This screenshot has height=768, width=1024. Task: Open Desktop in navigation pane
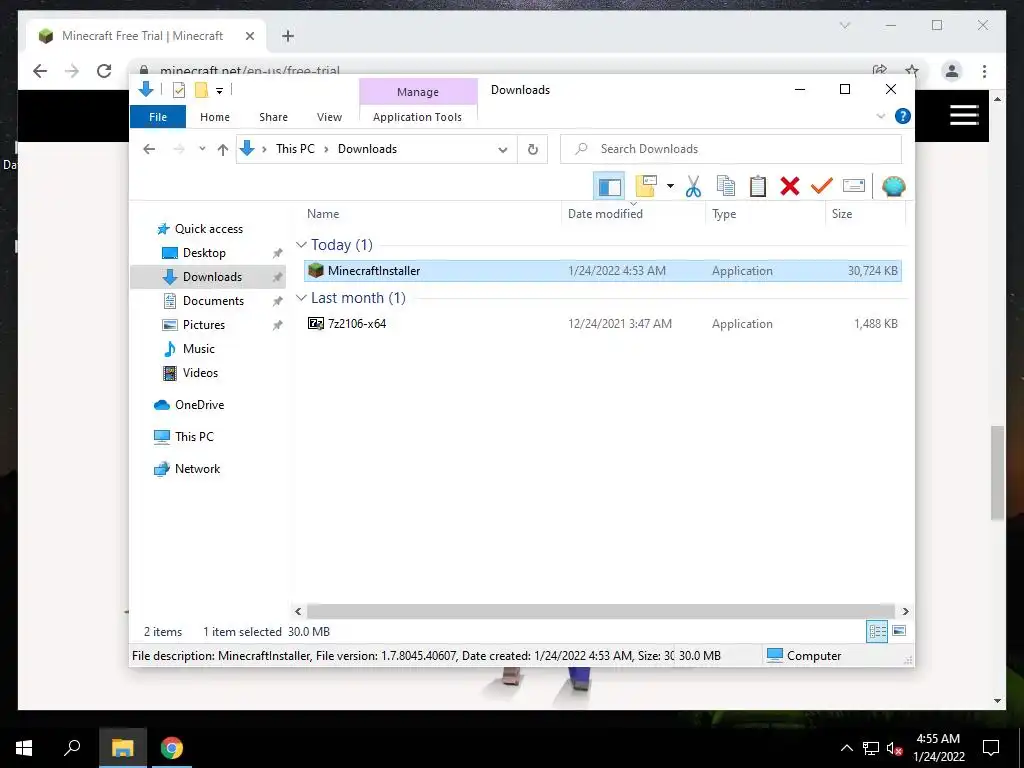(204, 253)
